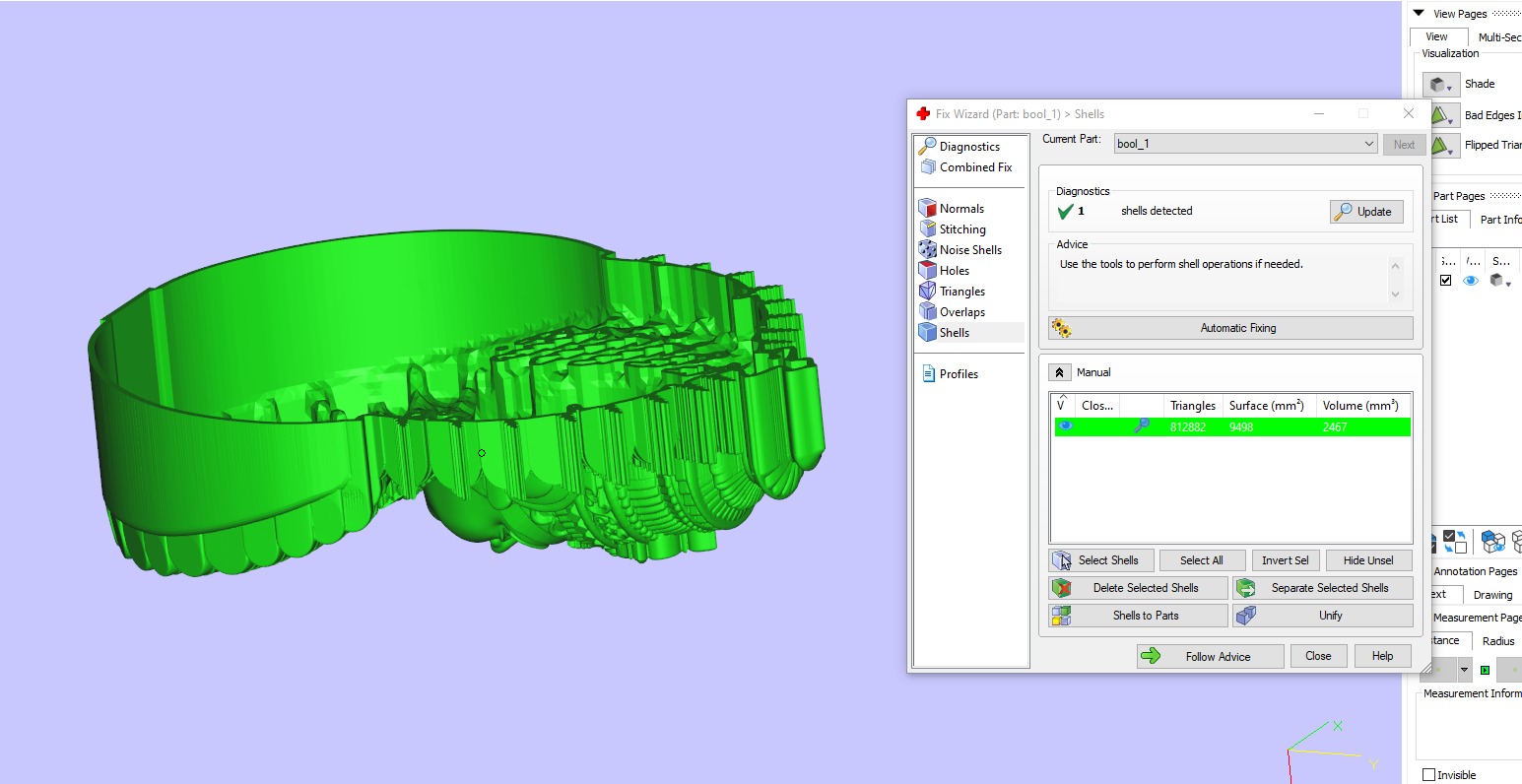Open the Diagnostics page in Fix Wizard
Image resolution: width=1522 pixels, height=784 pixels.
point(960,146)
